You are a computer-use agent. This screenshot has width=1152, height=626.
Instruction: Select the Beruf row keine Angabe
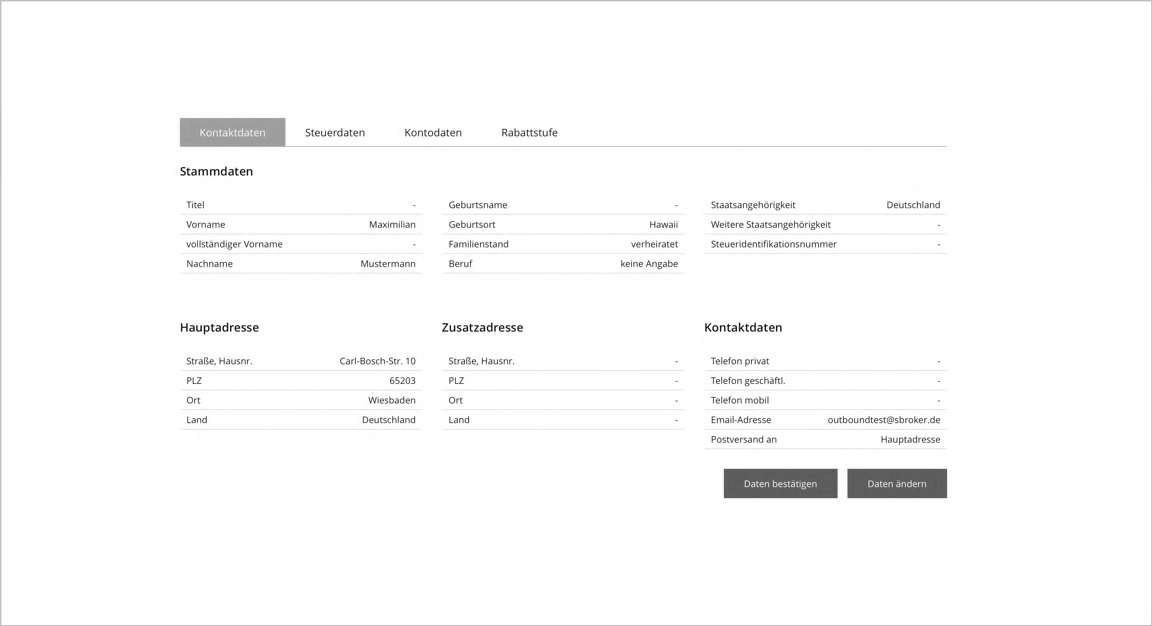click(563, 264)
